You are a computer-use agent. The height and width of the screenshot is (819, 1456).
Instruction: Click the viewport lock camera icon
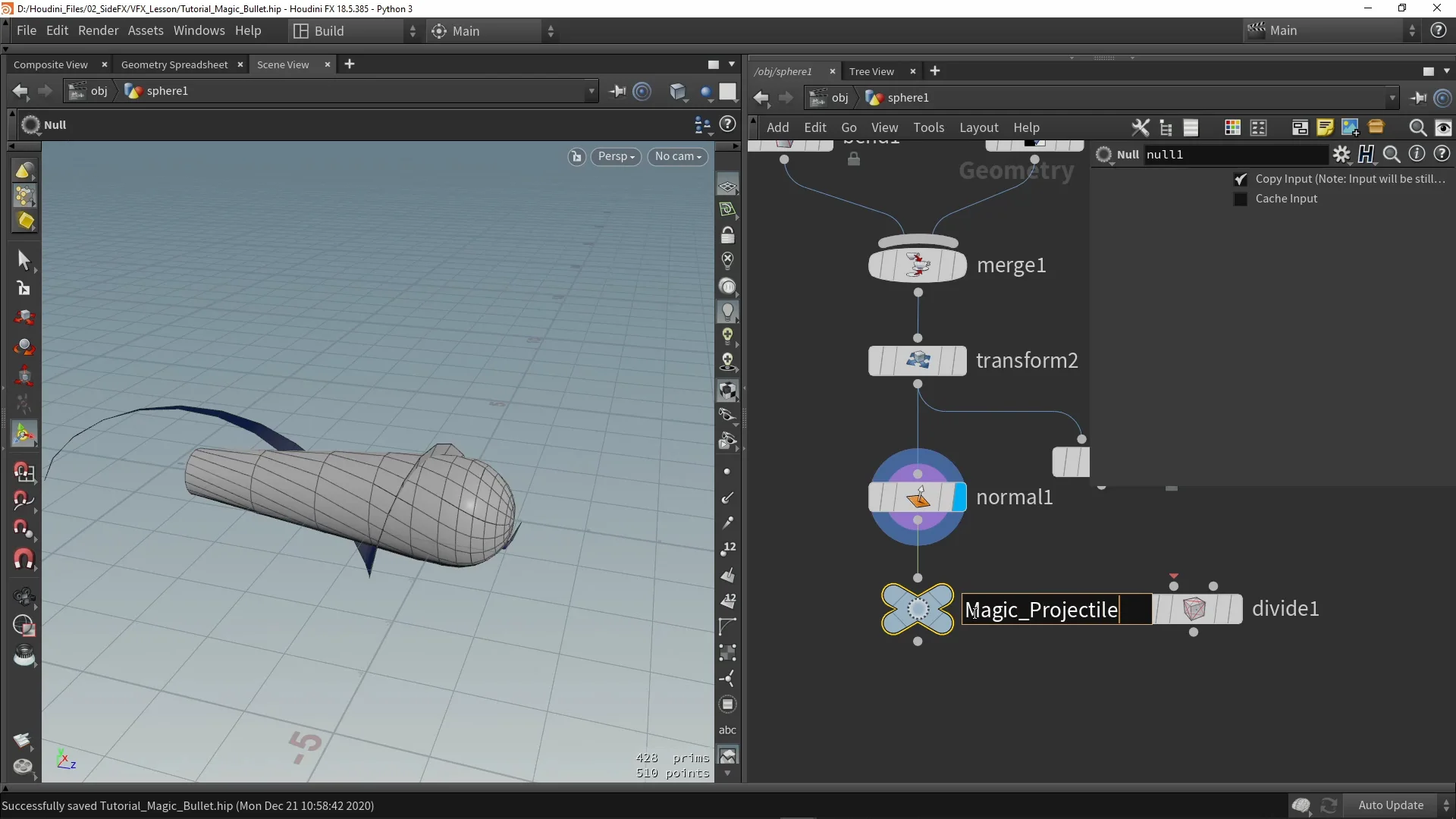[x=727, y=235]
